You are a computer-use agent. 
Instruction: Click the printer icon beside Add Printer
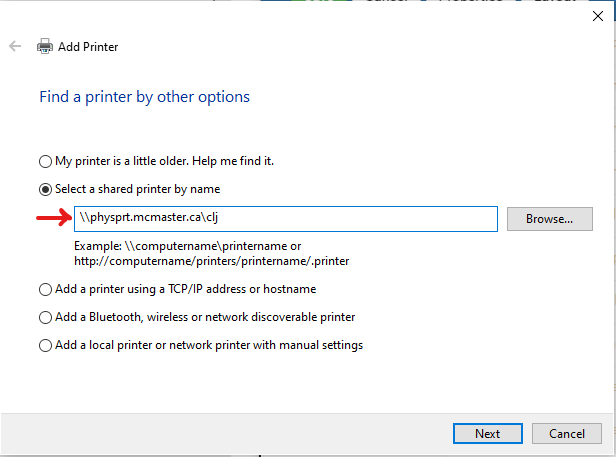click(45, 47)
